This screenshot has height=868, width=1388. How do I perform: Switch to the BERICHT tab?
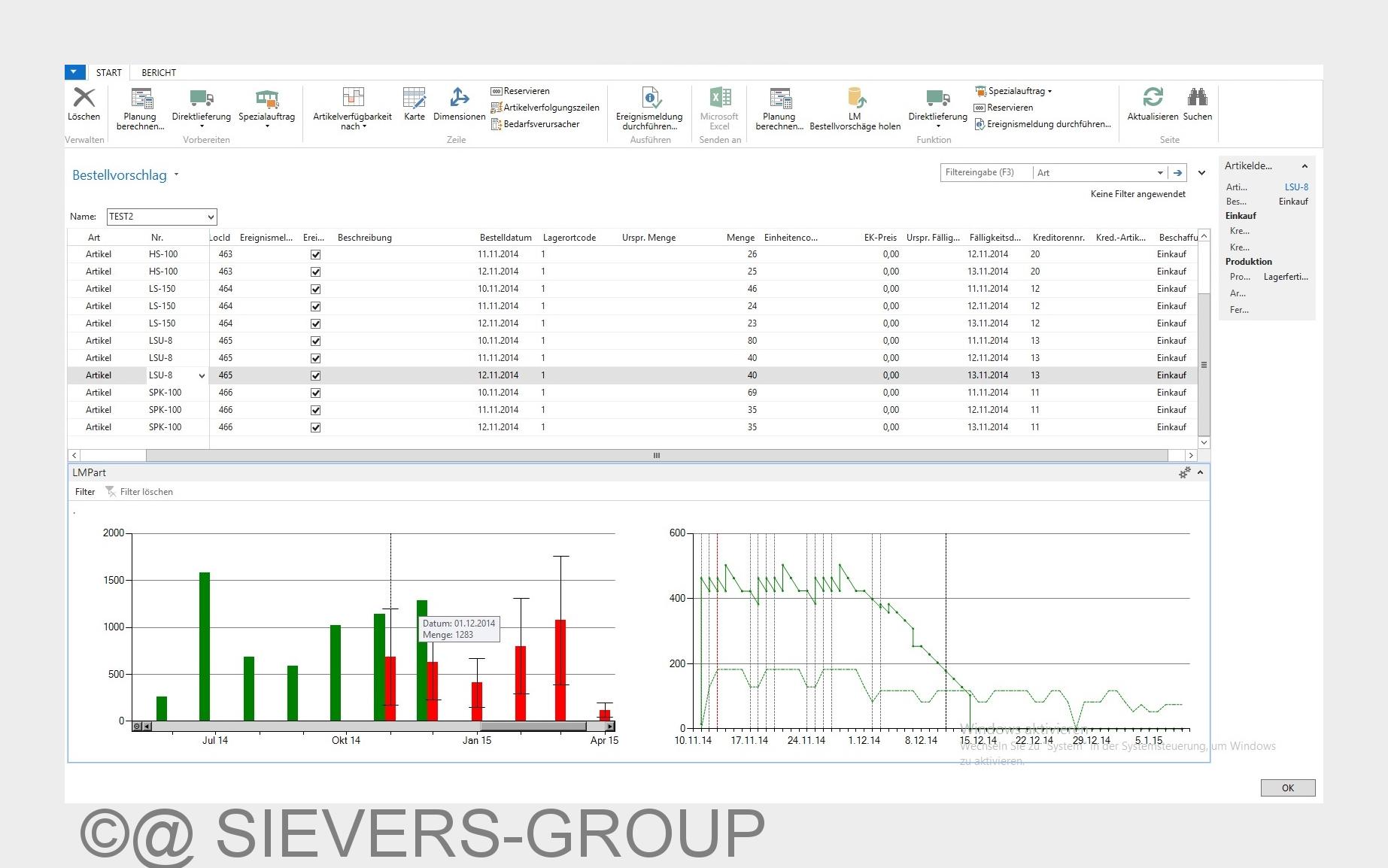tap(159, 72)
